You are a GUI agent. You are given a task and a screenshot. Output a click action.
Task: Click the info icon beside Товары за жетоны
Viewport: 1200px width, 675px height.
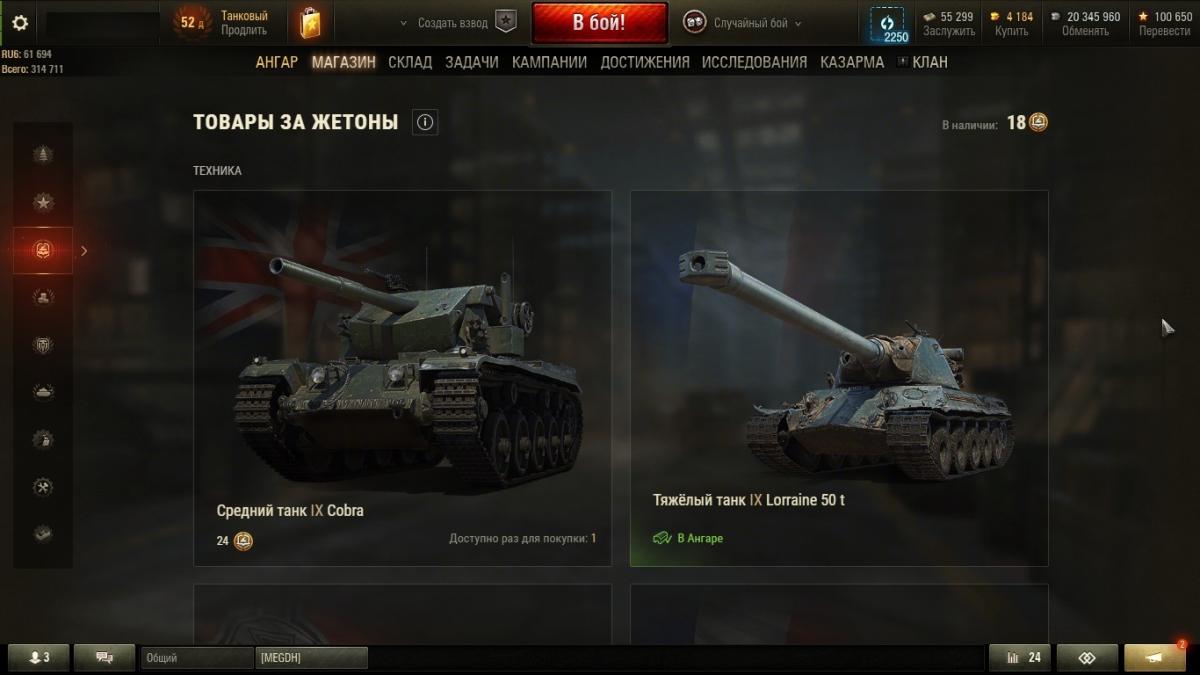[x=425, y=123]
